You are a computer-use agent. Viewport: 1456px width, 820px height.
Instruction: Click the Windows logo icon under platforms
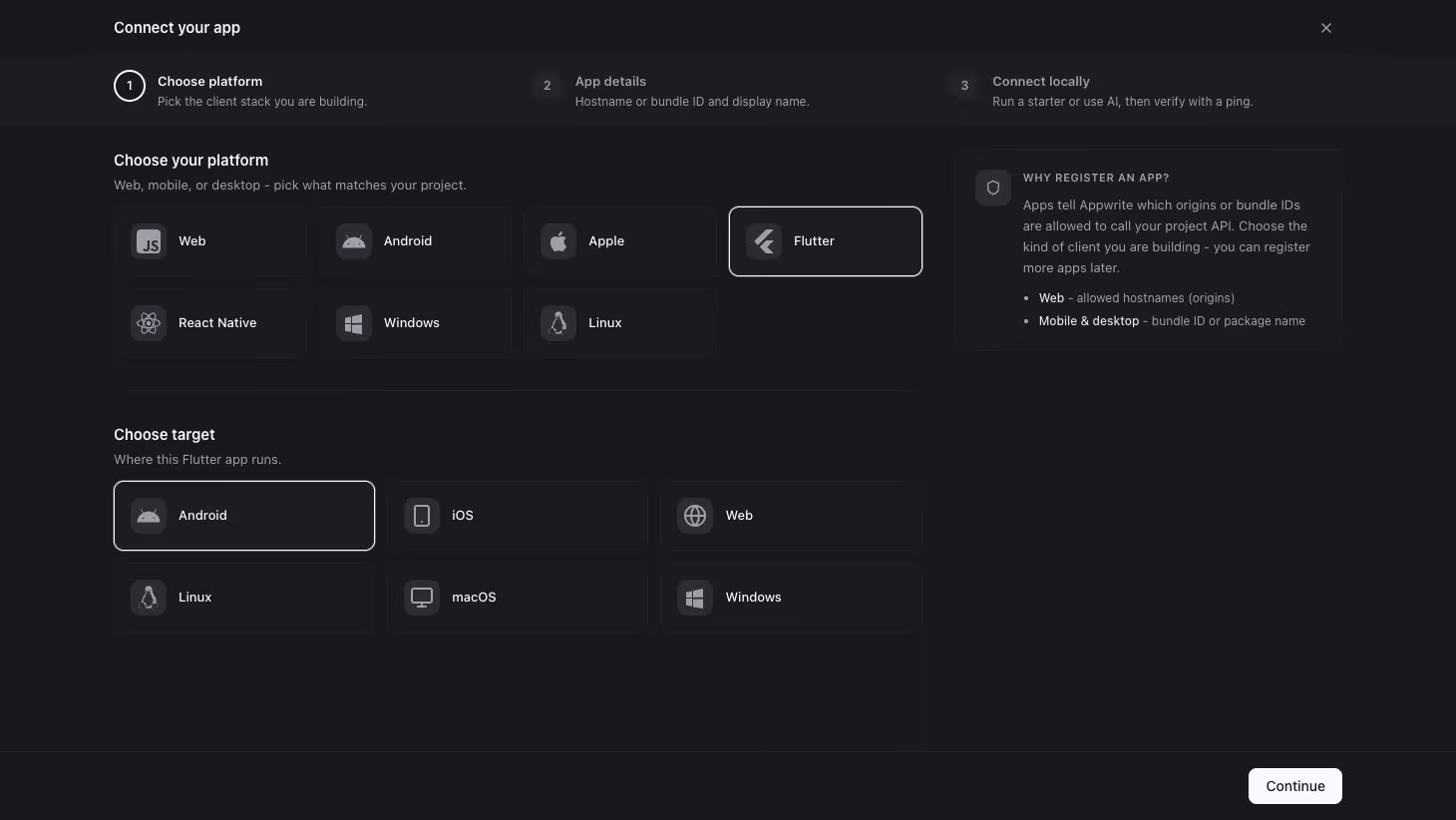click(x=354, y=323)
